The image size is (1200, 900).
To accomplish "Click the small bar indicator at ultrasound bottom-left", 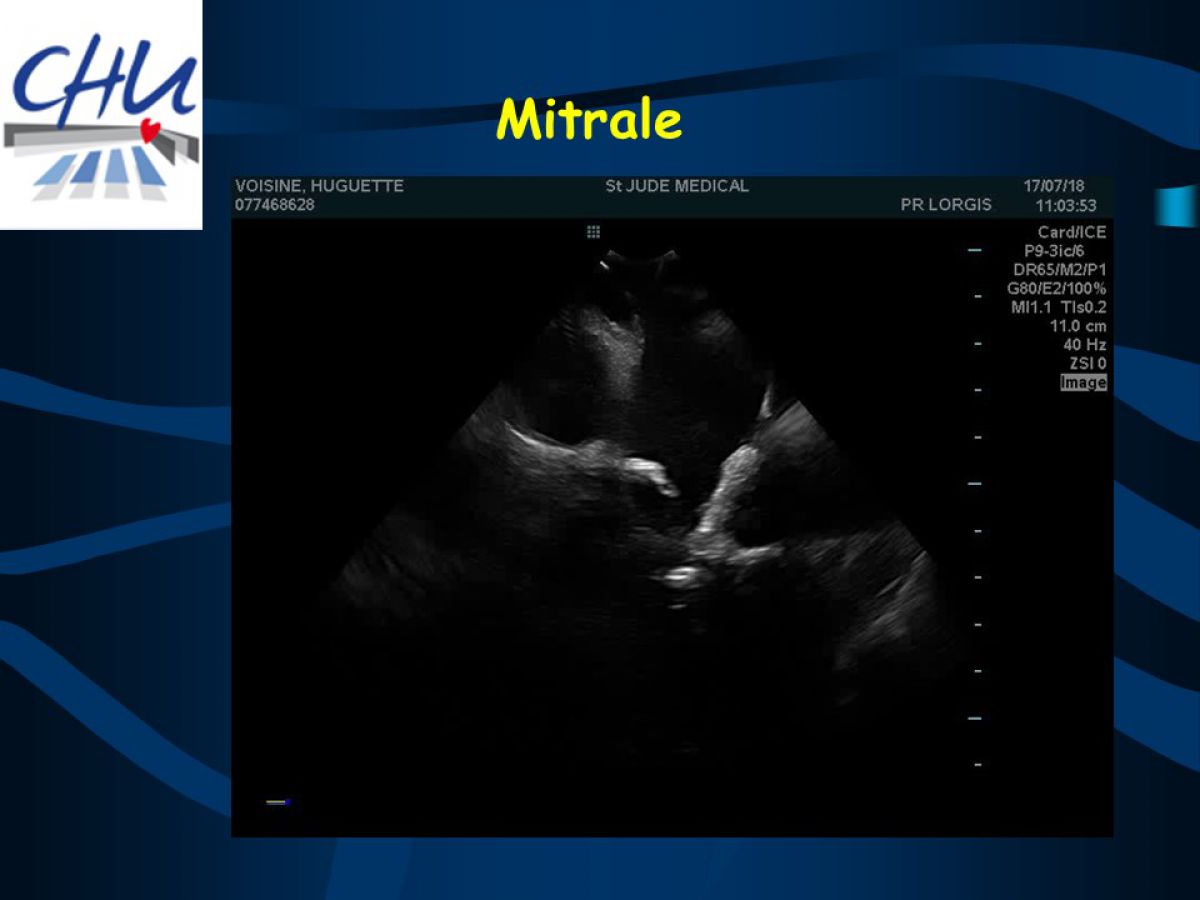I will point(278,802).
